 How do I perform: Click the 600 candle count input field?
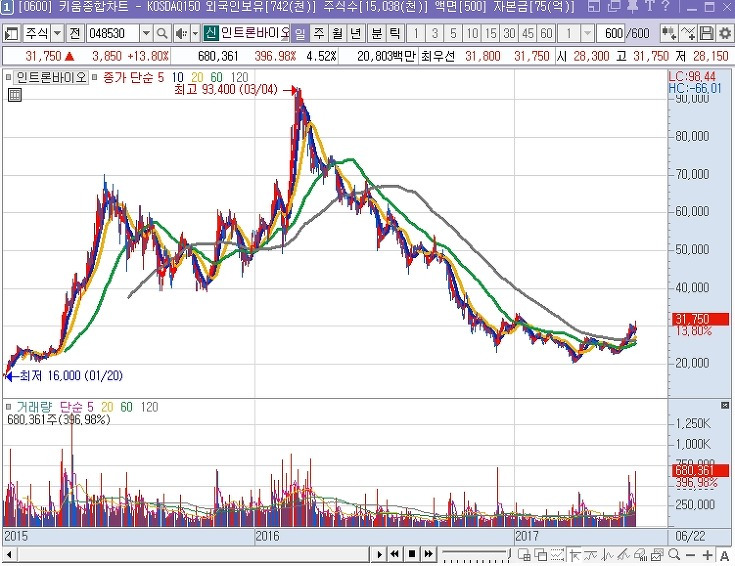point(611,33)
